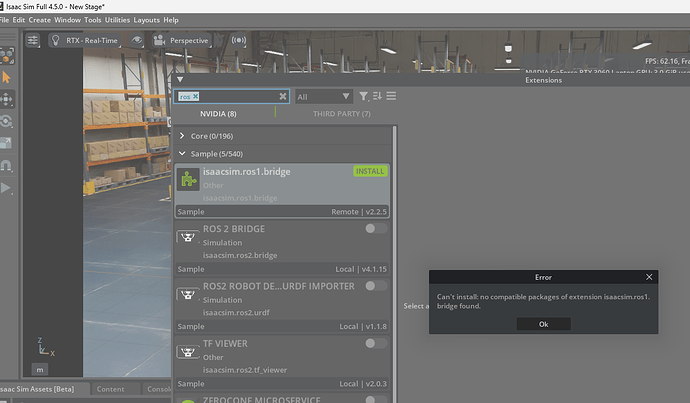Click the 'Remote | v2.2.5' version text
This screenshot has width=690, height=403.
point(359,212)
